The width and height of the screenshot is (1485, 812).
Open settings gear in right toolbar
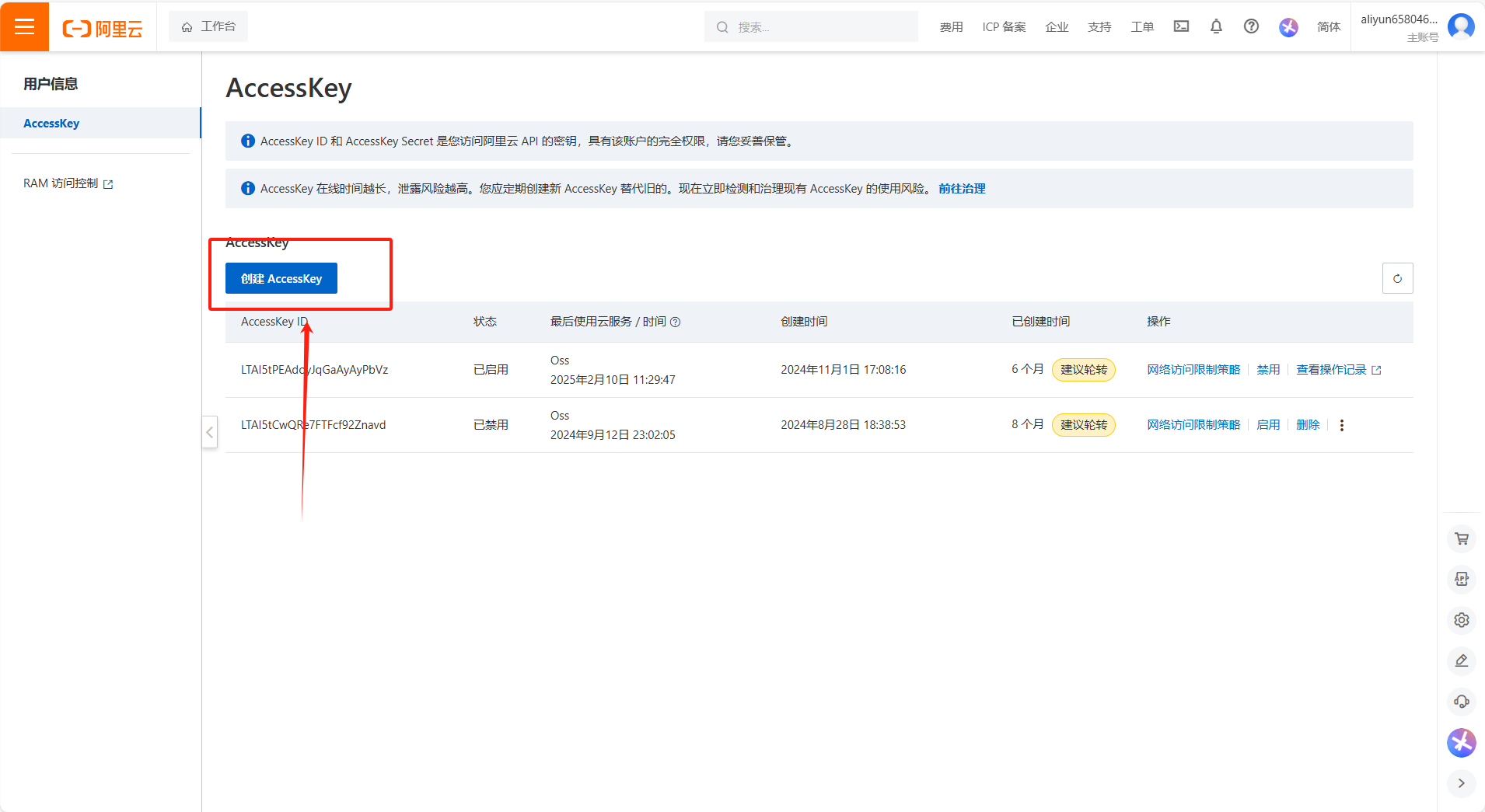[x=1462, y=620]
